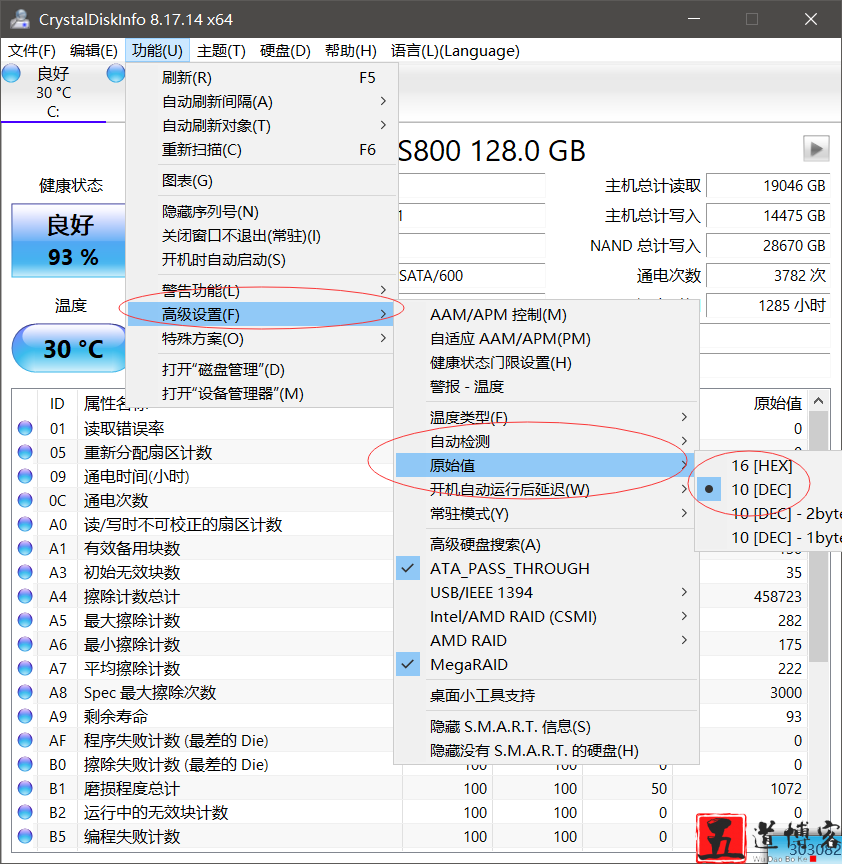Viewport: 842px width, 864px height.
Task: Open the 帮助(H) menu
Action: coord(350,51)
